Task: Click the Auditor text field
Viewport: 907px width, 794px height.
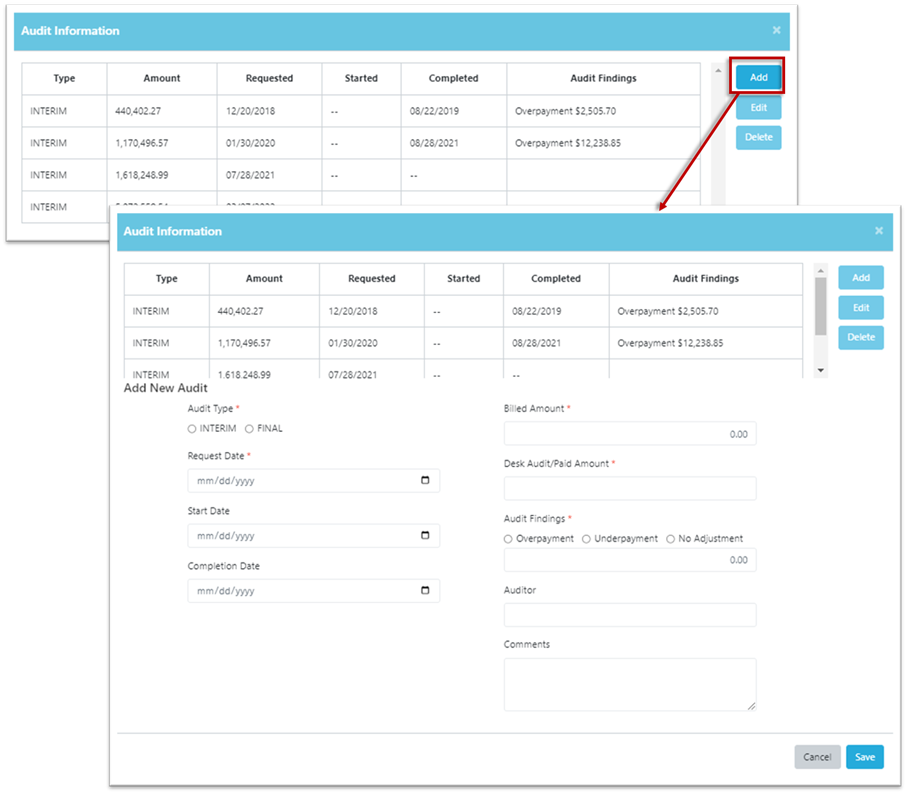Action: pos(630,615)
